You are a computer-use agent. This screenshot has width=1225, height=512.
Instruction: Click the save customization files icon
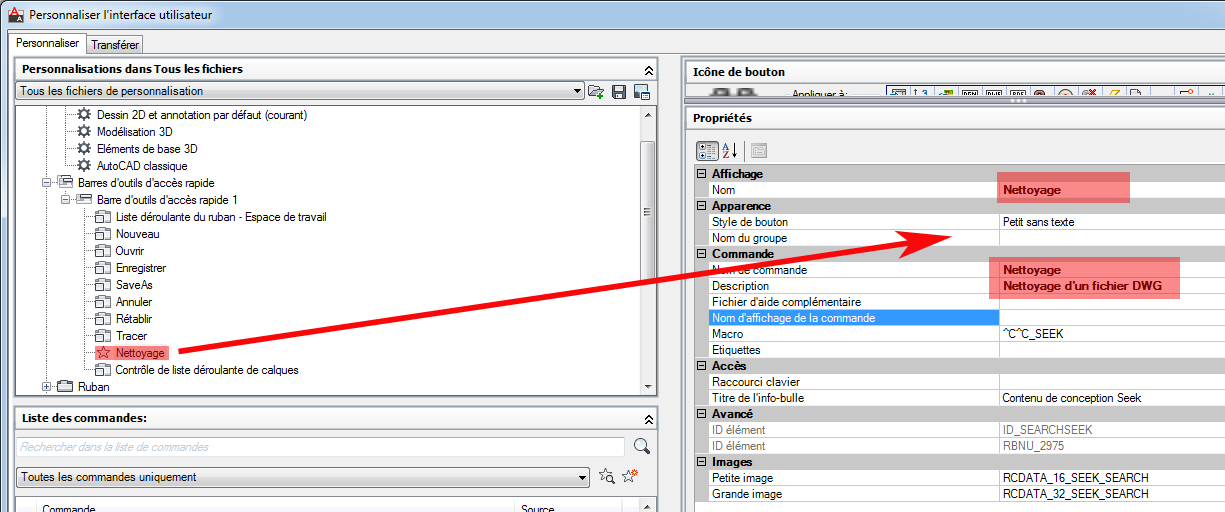(x=619, y=92)
